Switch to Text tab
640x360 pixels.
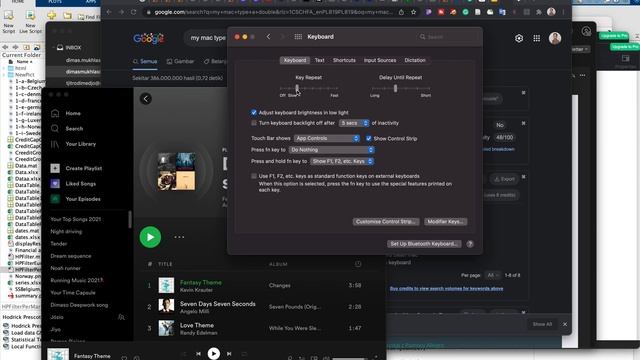[320, 60]
